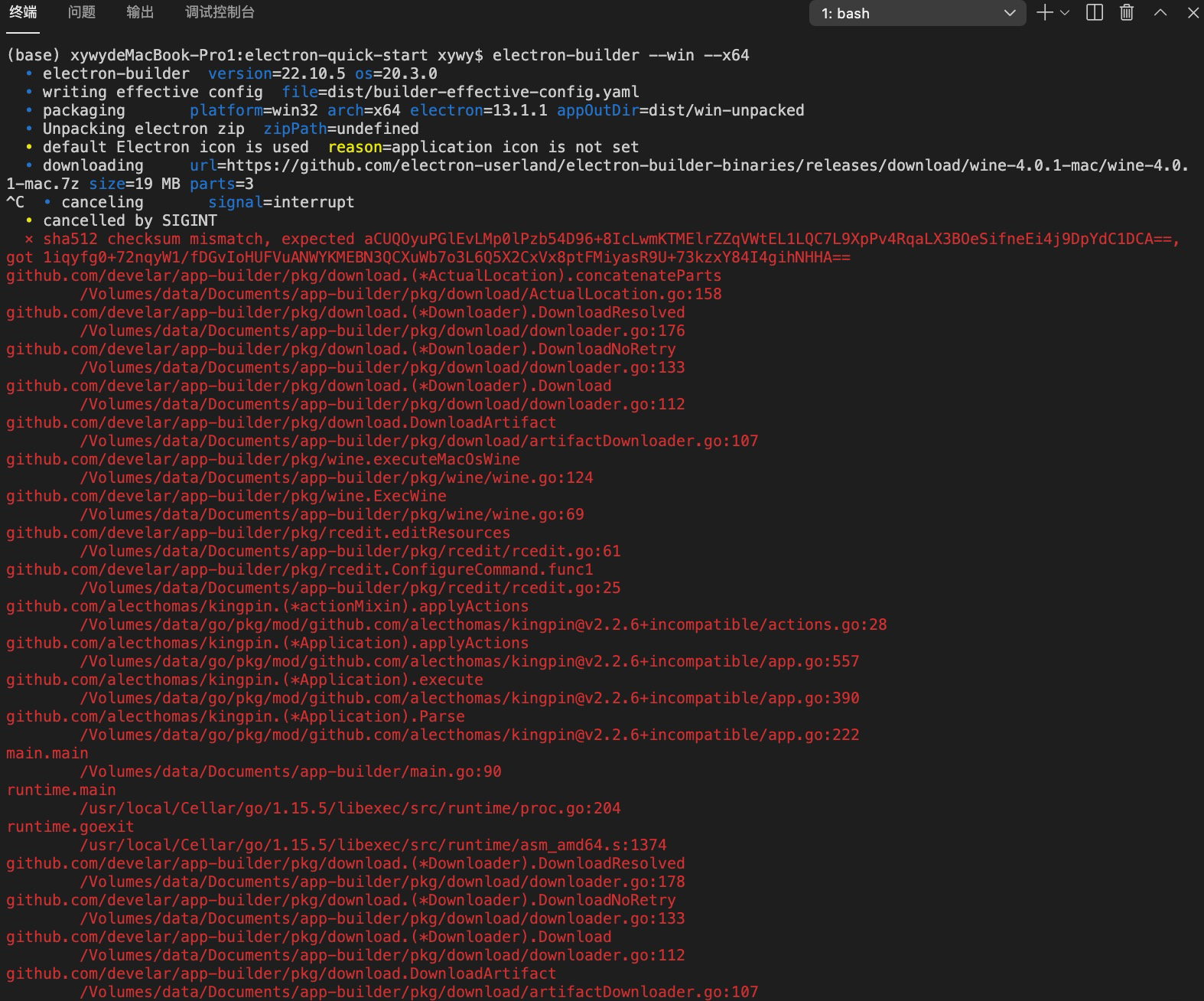The height and width of the screenshot is (1001, 1204).
Task: Switch to the 终端 tab
Action: point(23,12)
